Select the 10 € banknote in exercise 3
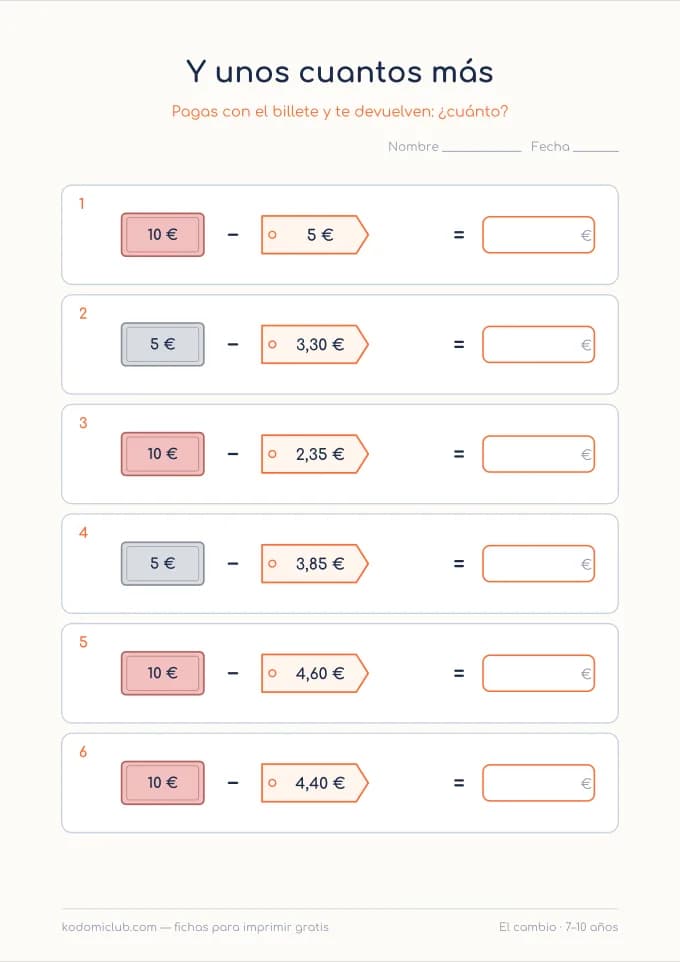This screenshot has height=962, width=680. [x=163, y=454]
